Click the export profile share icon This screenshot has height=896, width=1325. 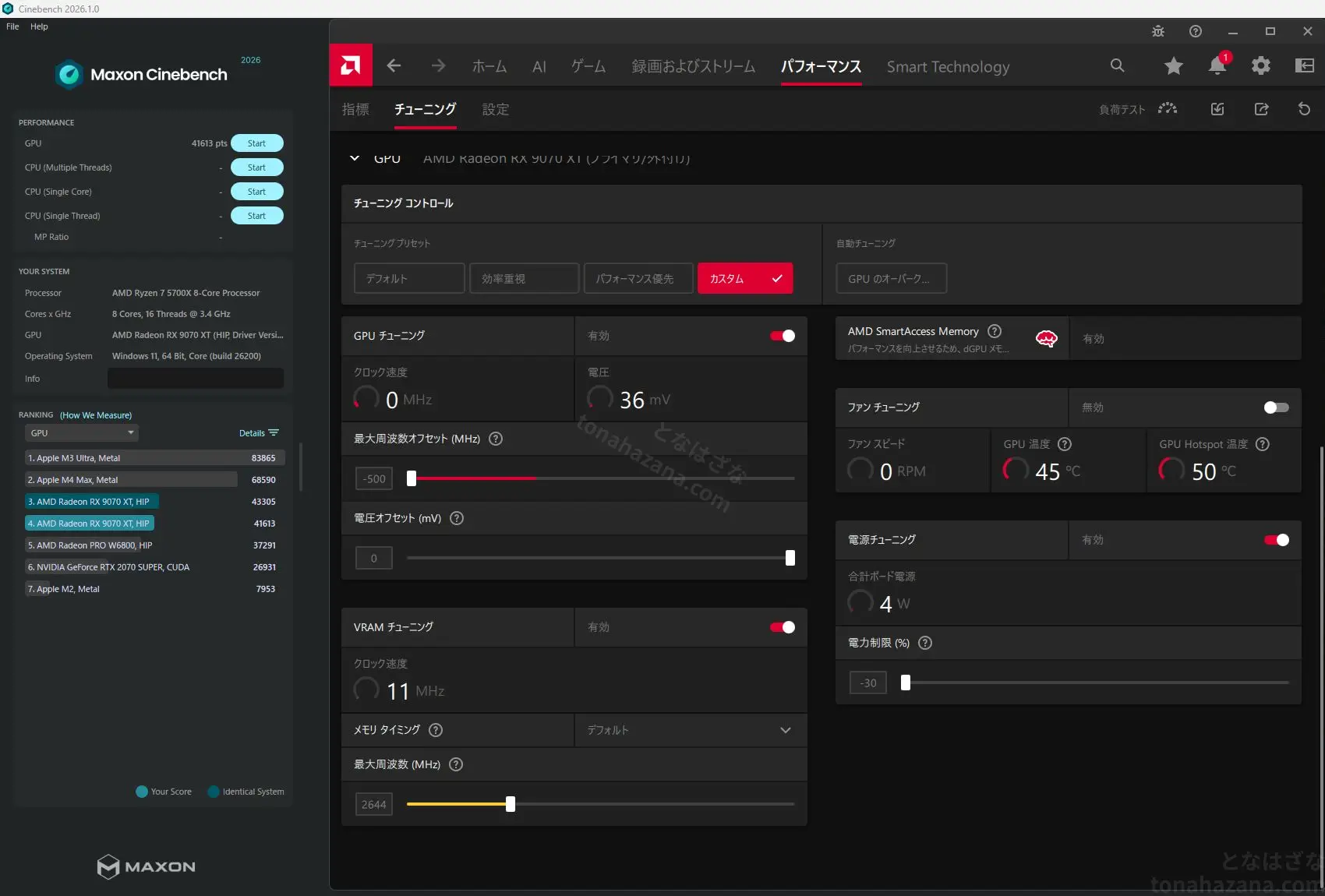pyautogui.click(x=1261, y=109)
